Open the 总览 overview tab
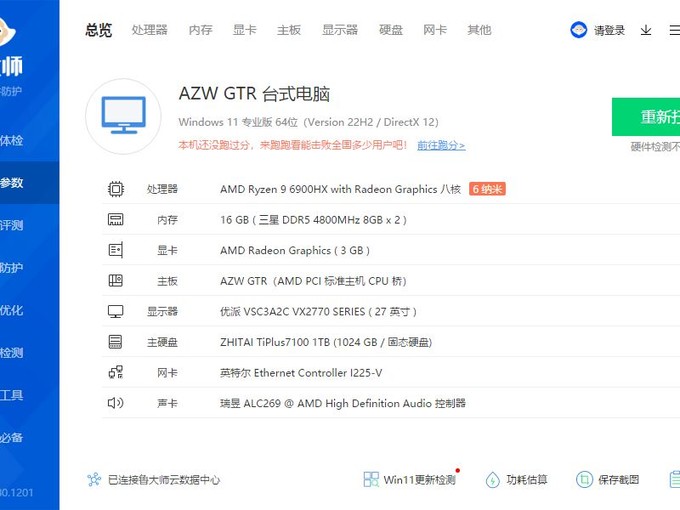The height and width of the screenshot is (510, 680). (98, 30)
